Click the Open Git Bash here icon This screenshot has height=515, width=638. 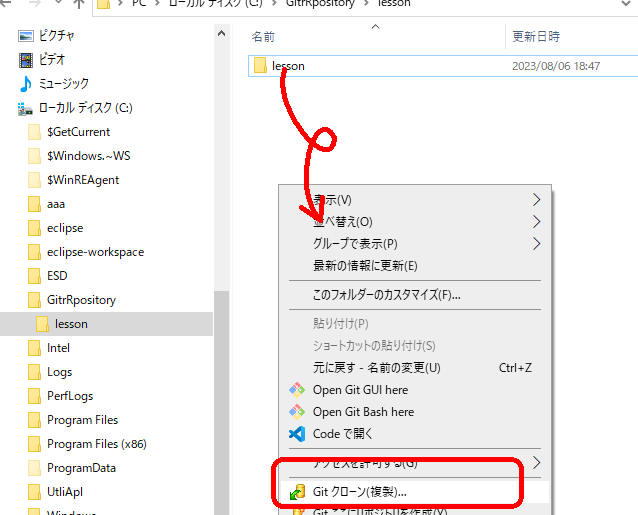tap(297, 412)
